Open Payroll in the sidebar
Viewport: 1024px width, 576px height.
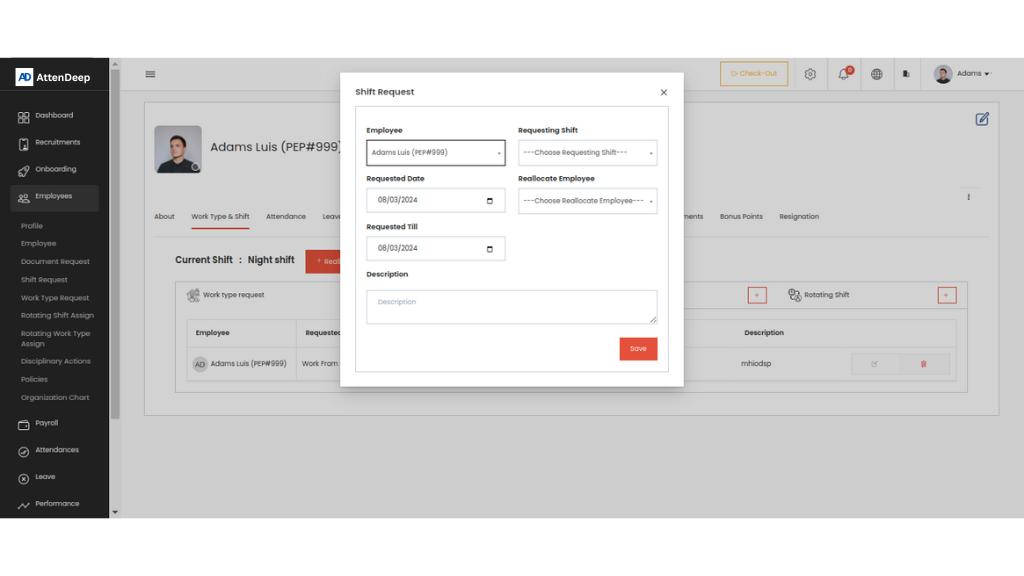click(x=48, y=423)
